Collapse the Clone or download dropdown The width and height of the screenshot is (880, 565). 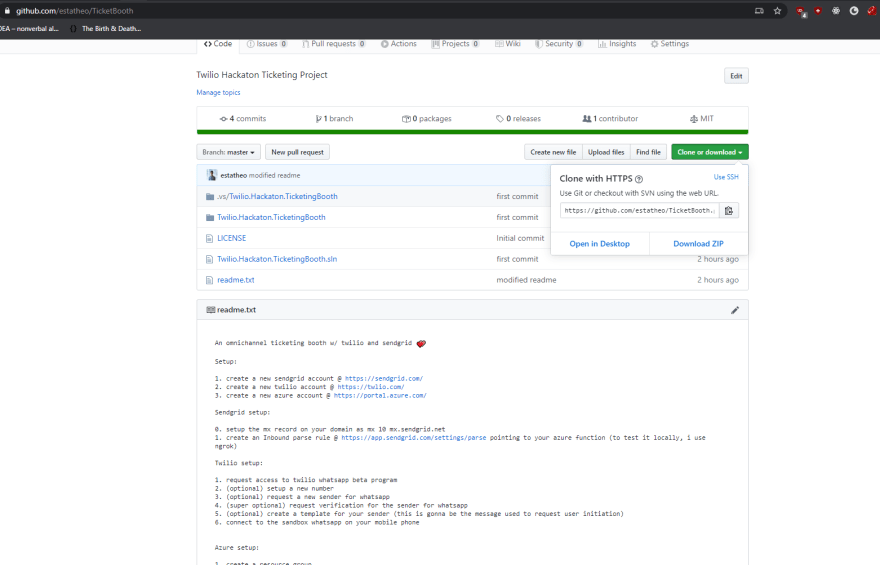point(709,152)
